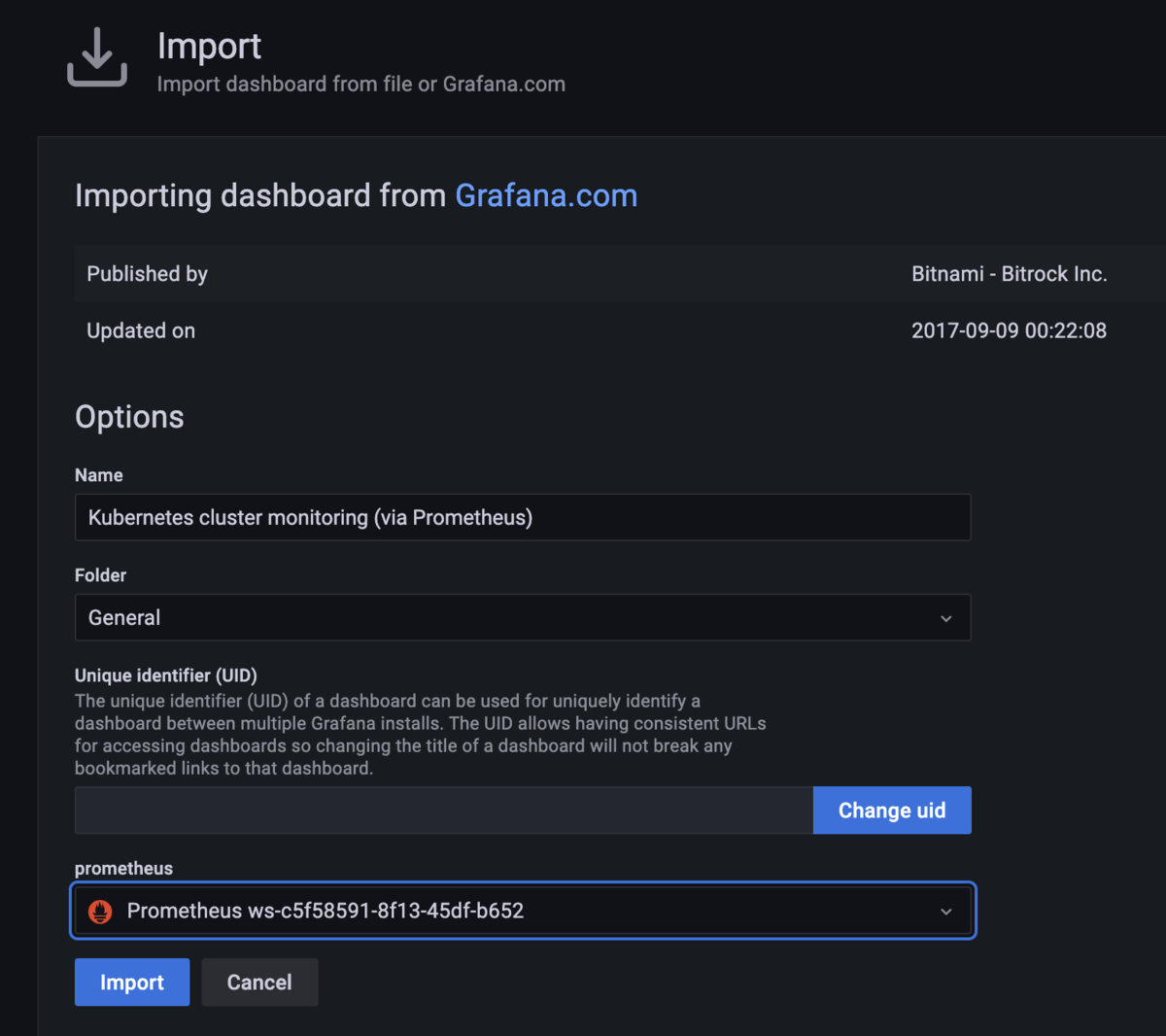The width and height of the screenshot is (1166, 1036).
Task: Click the 'prometheus' field label
Action: (x=123, y=869)
